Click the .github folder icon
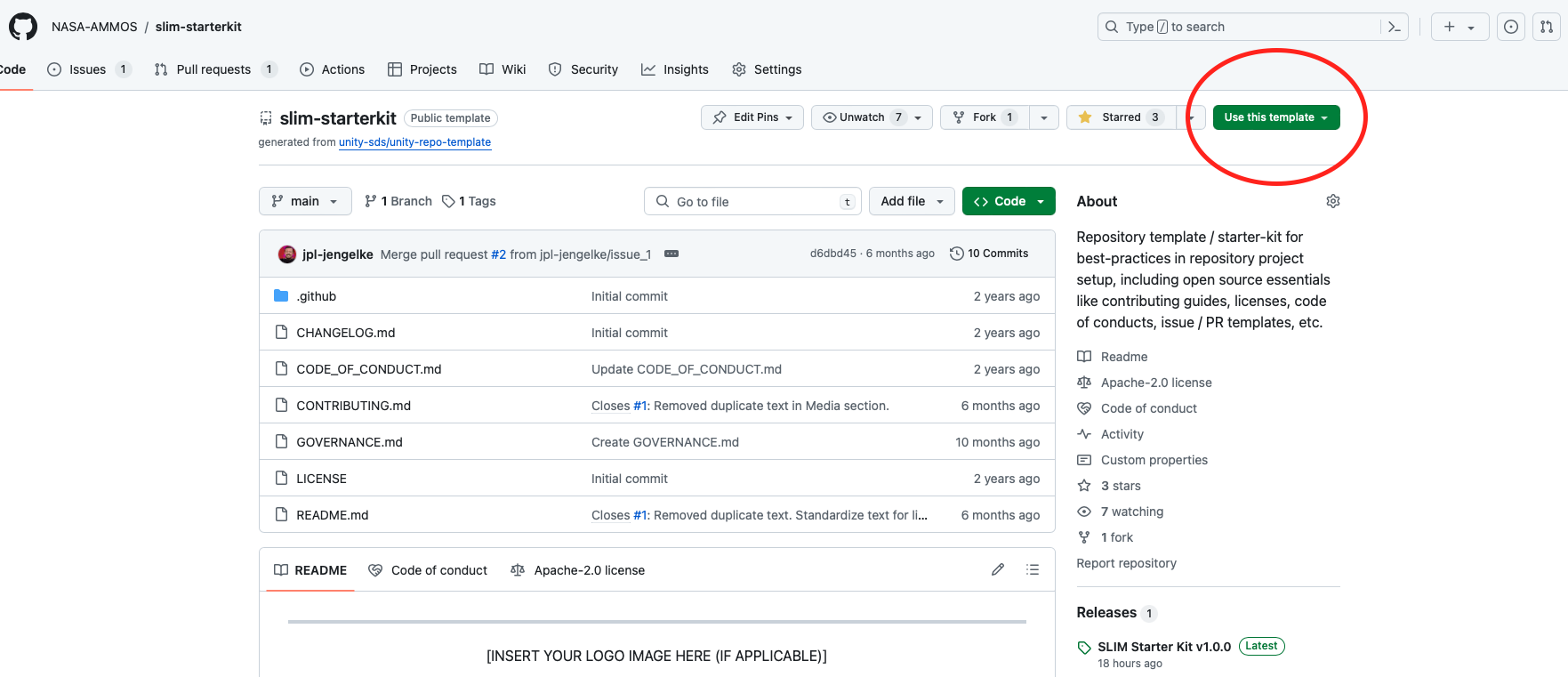Viewport: 1568px width, 677px height. (281, 295)
